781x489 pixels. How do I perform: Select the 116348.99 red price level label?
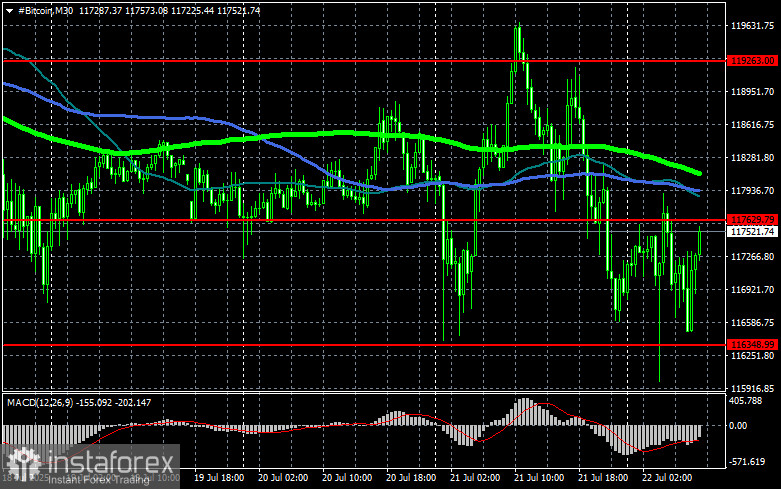pyautogui.click(x=752, y=345)
